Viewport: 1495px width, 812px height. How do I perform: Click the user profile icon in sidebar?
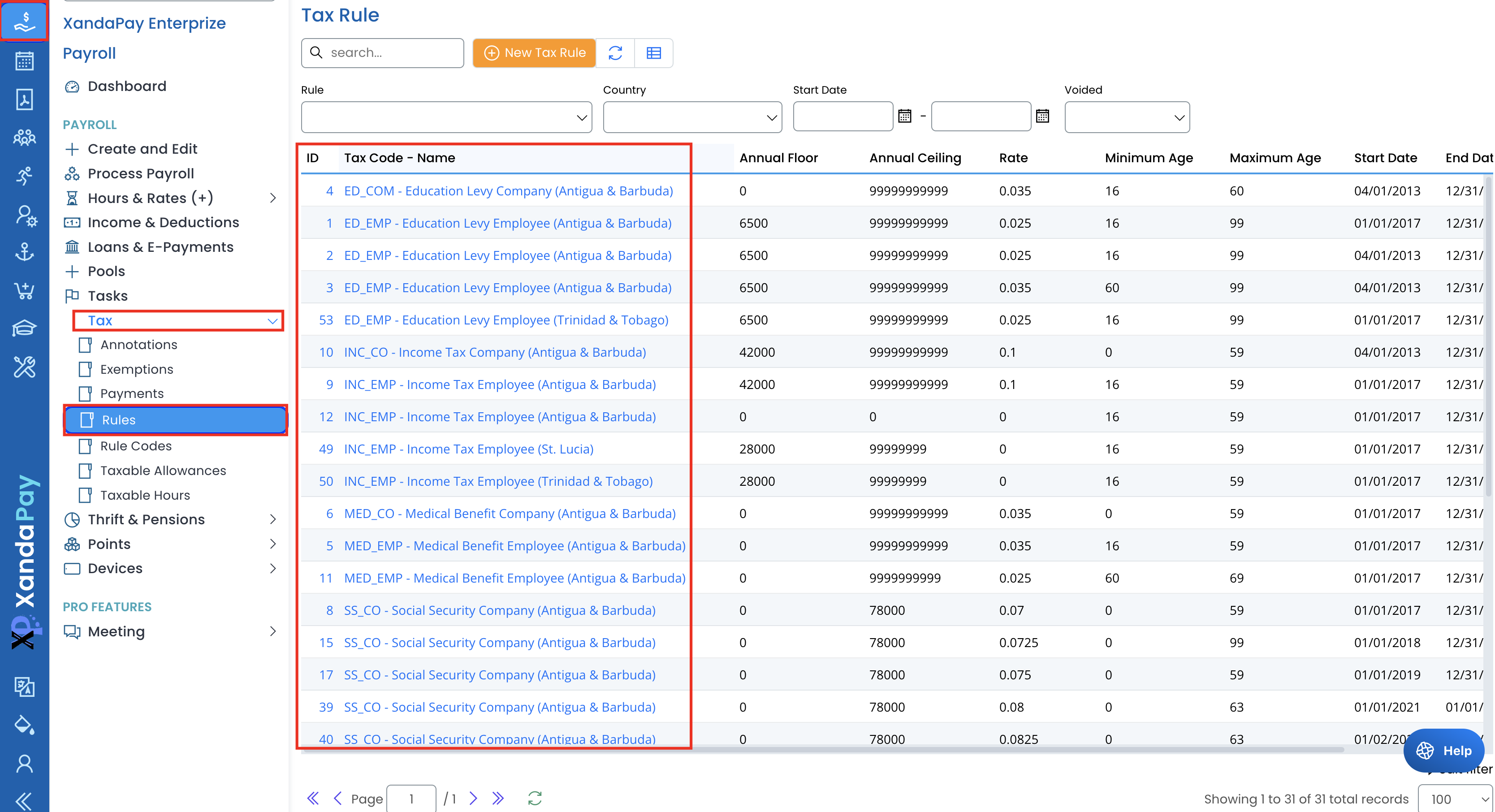(x=24, y=763)
